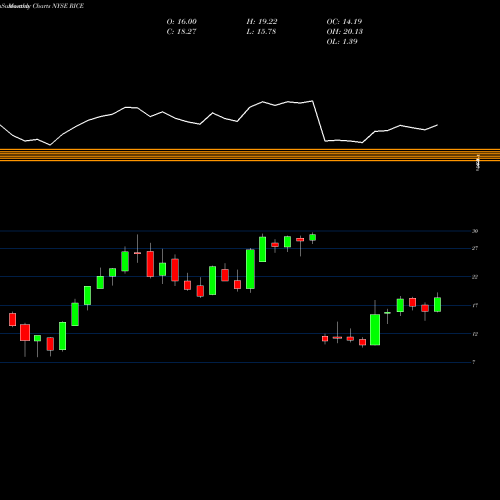Image resolution: width=500 pixels, height=500 pixels.
Task: Click the price axis label 27
Action: [x=475, y=248]
